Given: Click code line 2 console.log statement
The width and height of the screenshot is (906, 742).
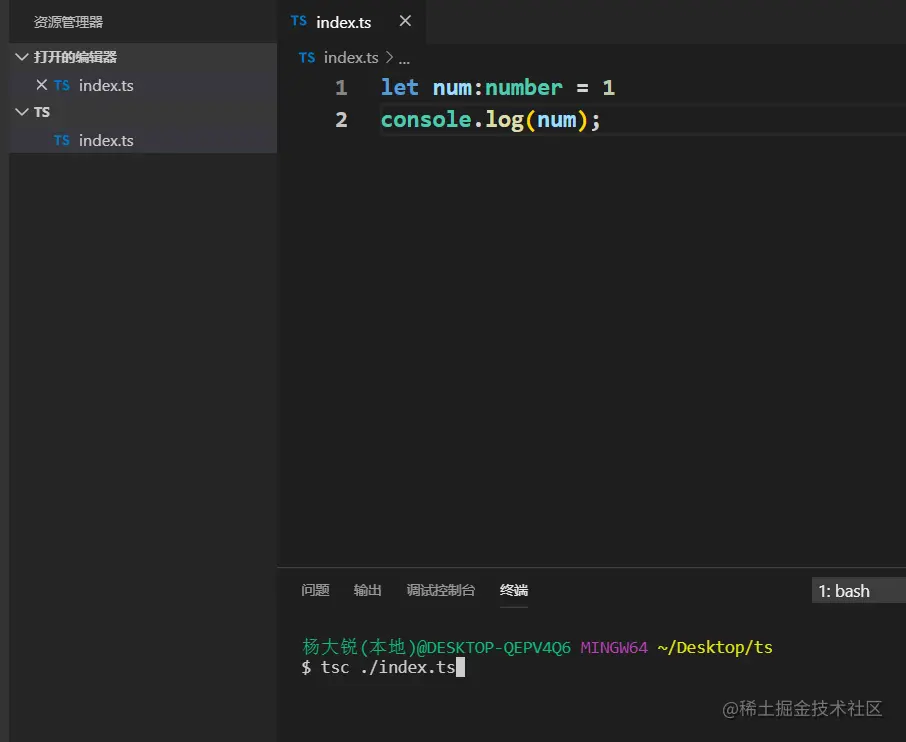Looking at the screenshot, I should pyautogui.click(x=491, y=120).
